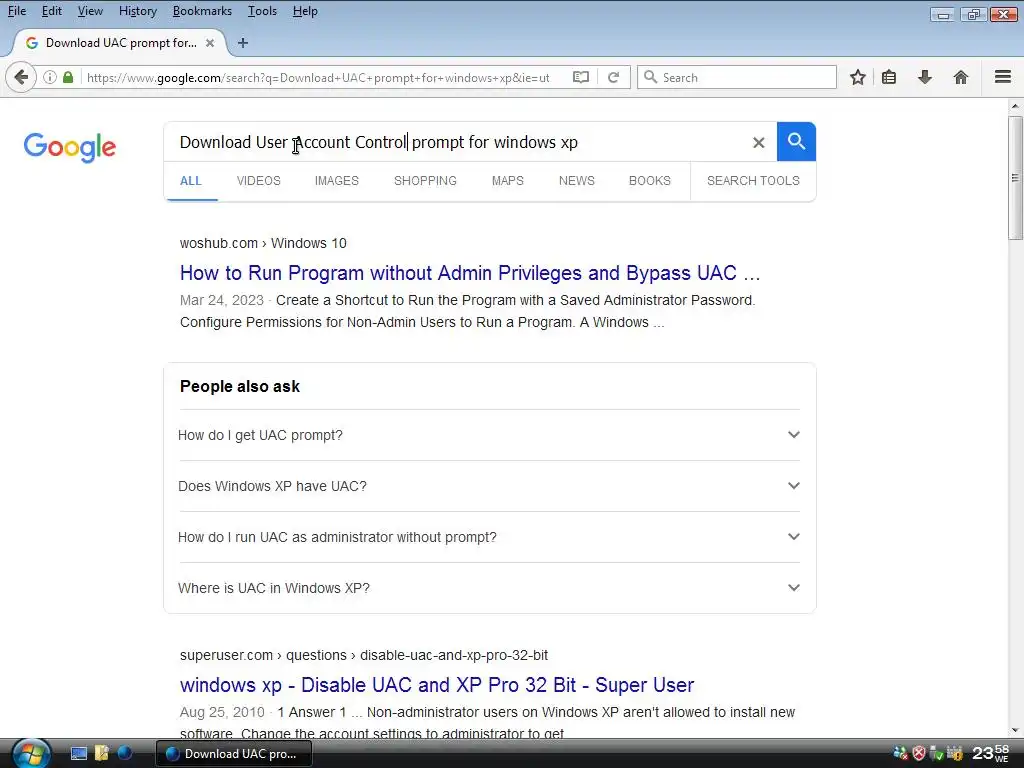Show bookmarks list icon in toolbar
The height and width of the screenshot is (768, 1024).
click(x=889, y=77)
